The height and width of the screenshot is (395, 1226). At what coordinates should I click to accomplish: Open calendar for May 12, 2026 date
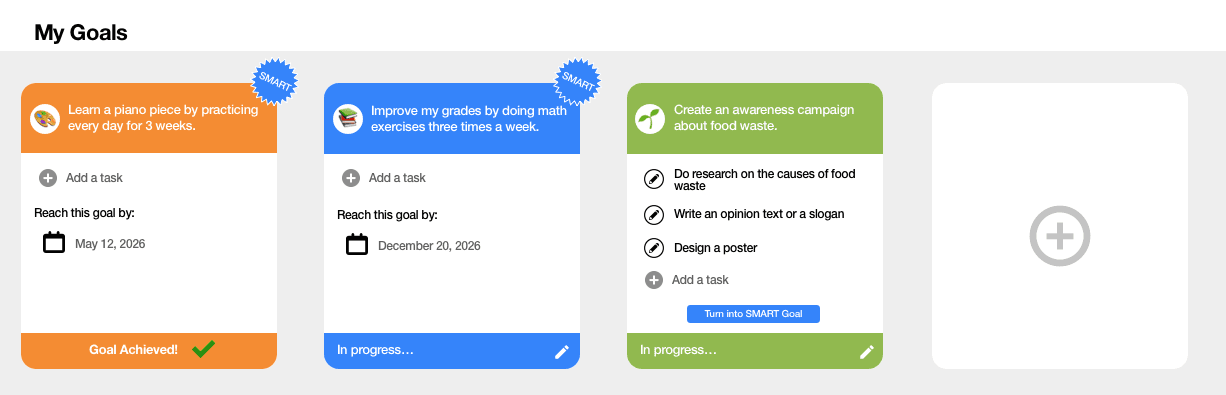coord(54,243)
